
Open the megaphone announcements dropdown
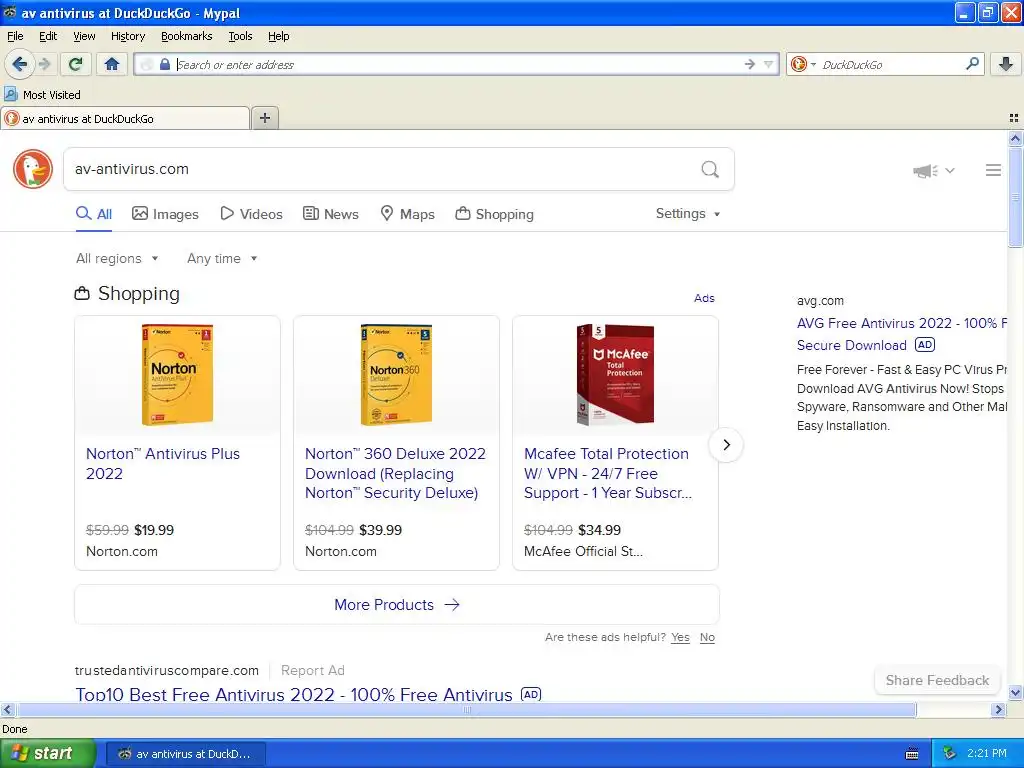pos(933,170)
